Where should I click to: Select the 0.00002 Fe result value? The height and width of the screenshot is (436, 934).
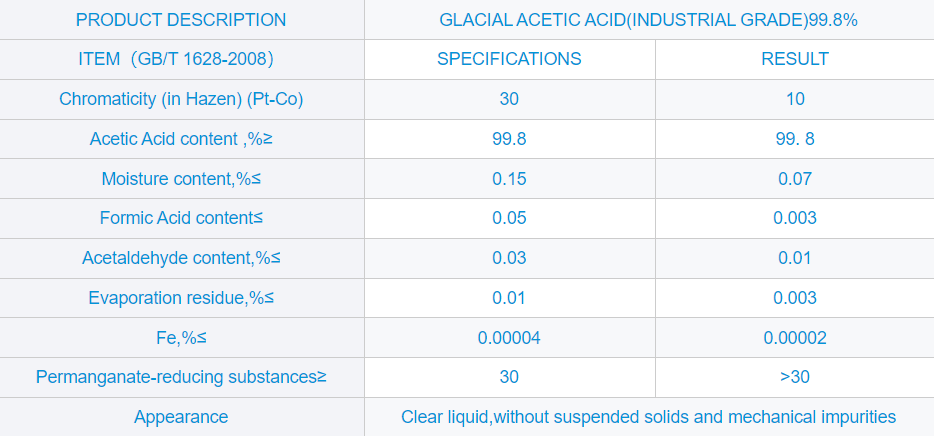[x=794, y=338]
